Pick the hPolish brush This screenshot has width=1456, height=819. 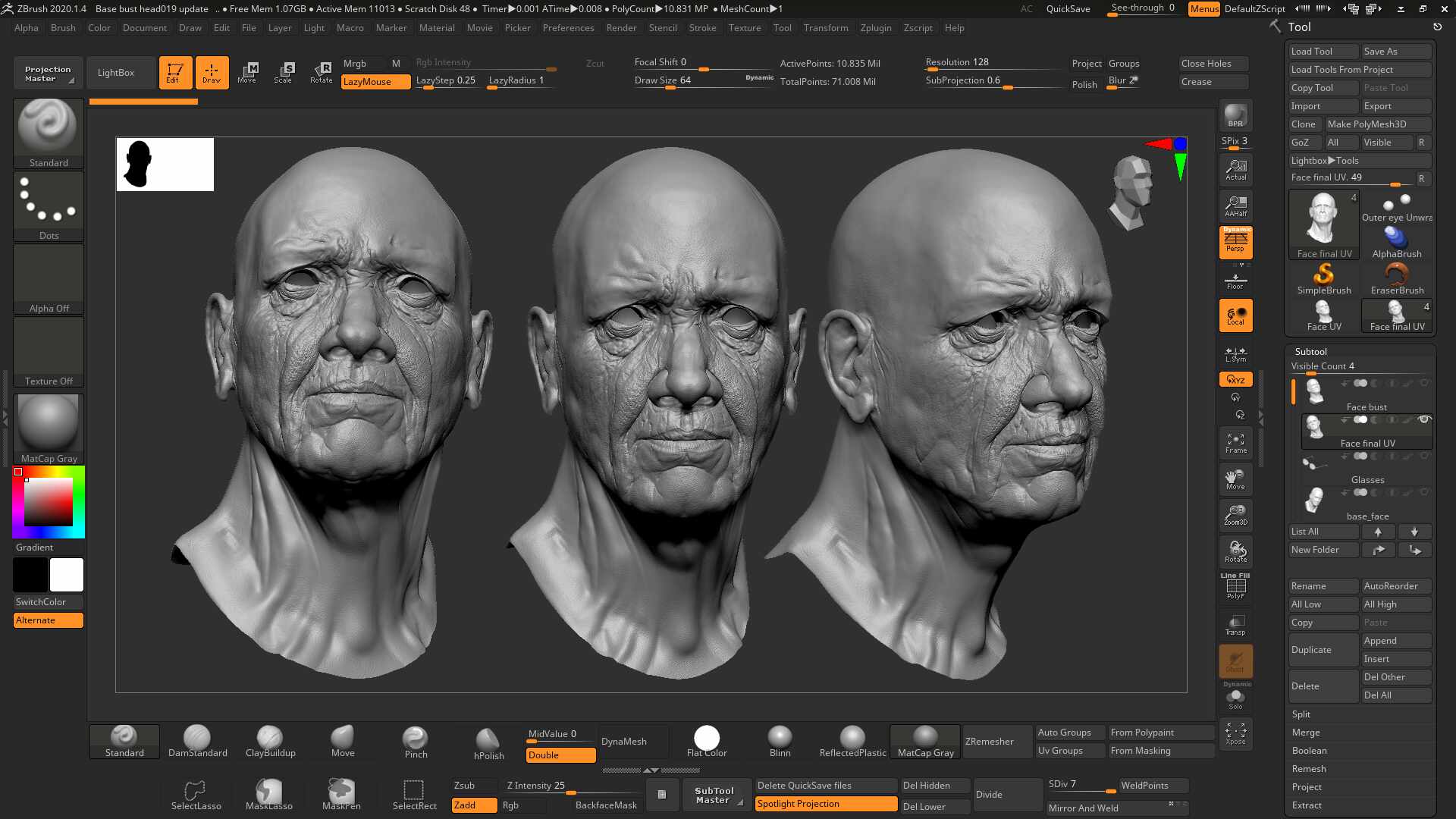pyautogui.click(x=488, y=743)
